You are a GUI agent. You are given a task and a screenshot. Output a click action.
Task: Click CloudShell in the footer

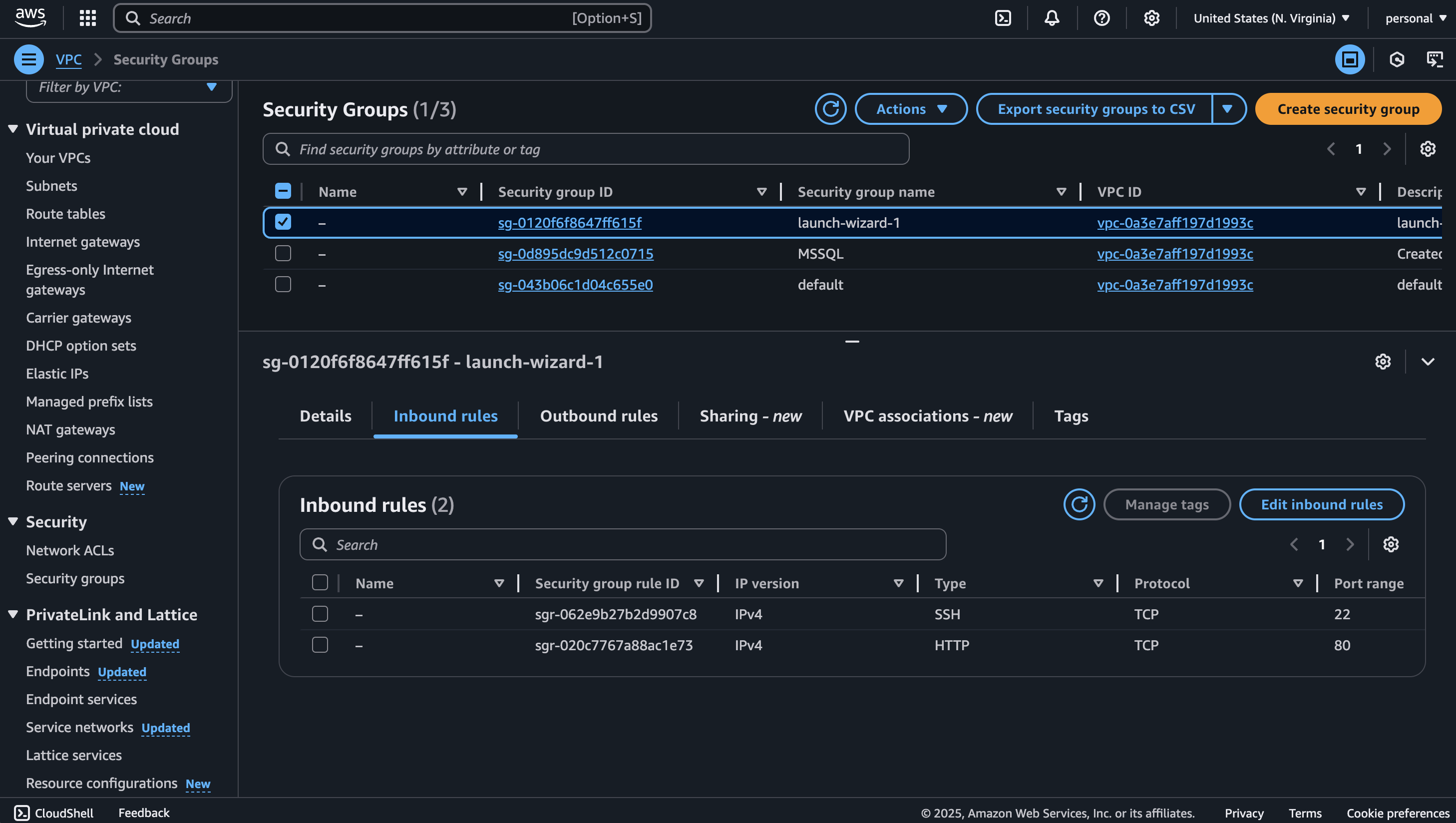coord(54,813)
